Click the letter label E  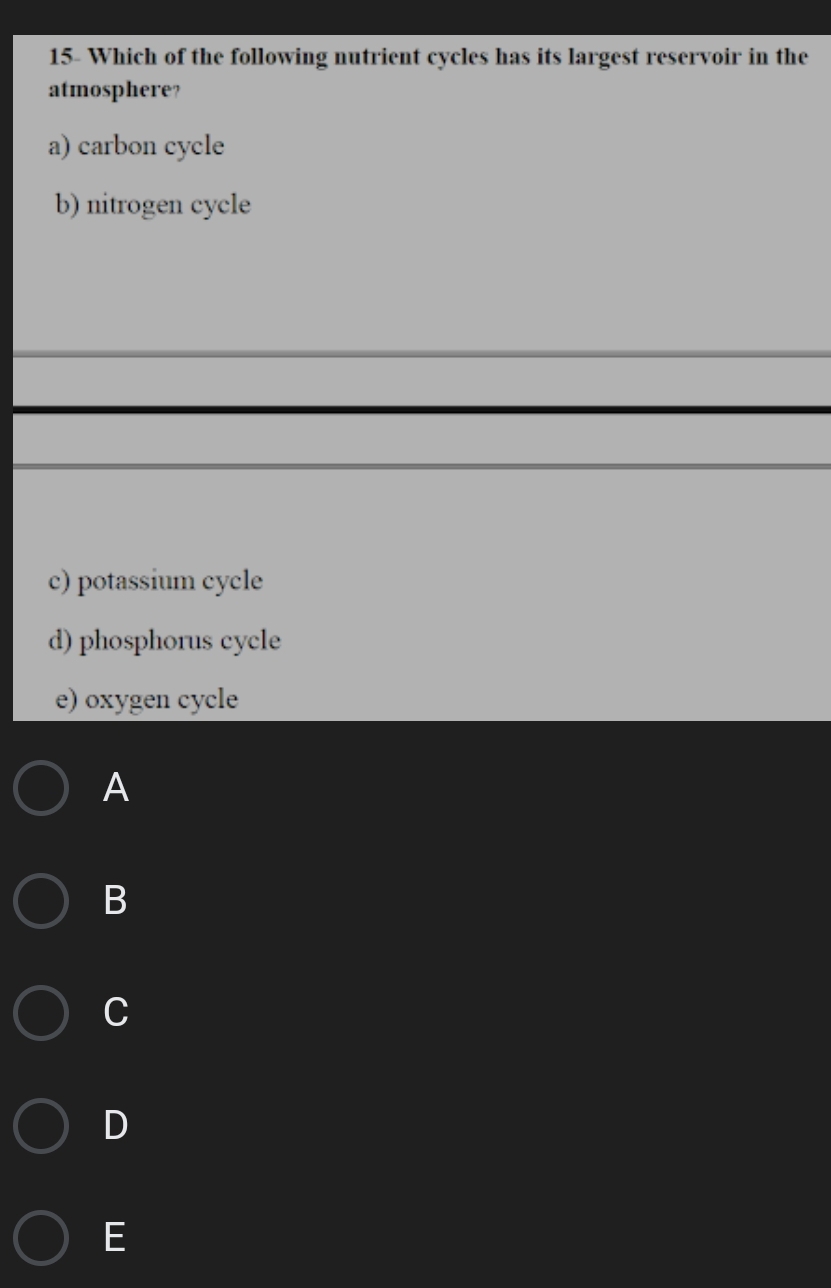coord(115,1238)
